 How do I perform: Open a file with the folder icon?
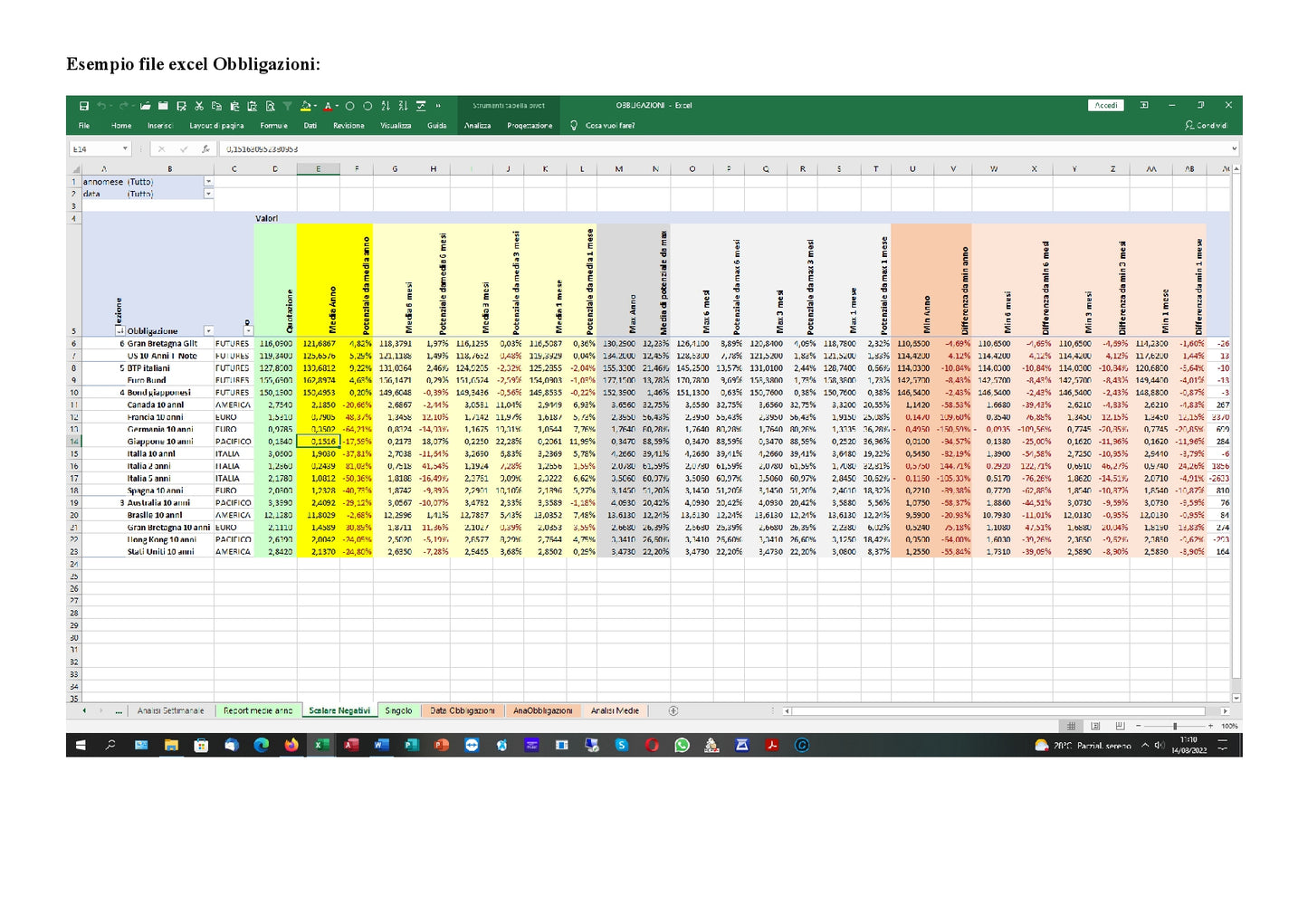click(145, 106)
